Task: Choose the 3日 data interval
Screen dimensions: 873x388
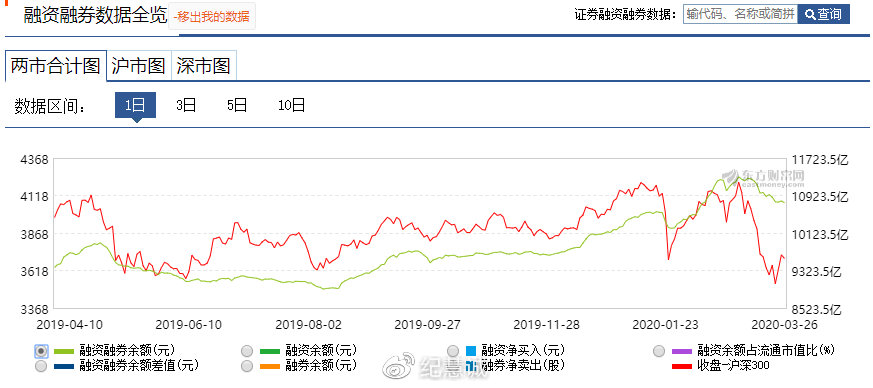Action: pos(186,105)
